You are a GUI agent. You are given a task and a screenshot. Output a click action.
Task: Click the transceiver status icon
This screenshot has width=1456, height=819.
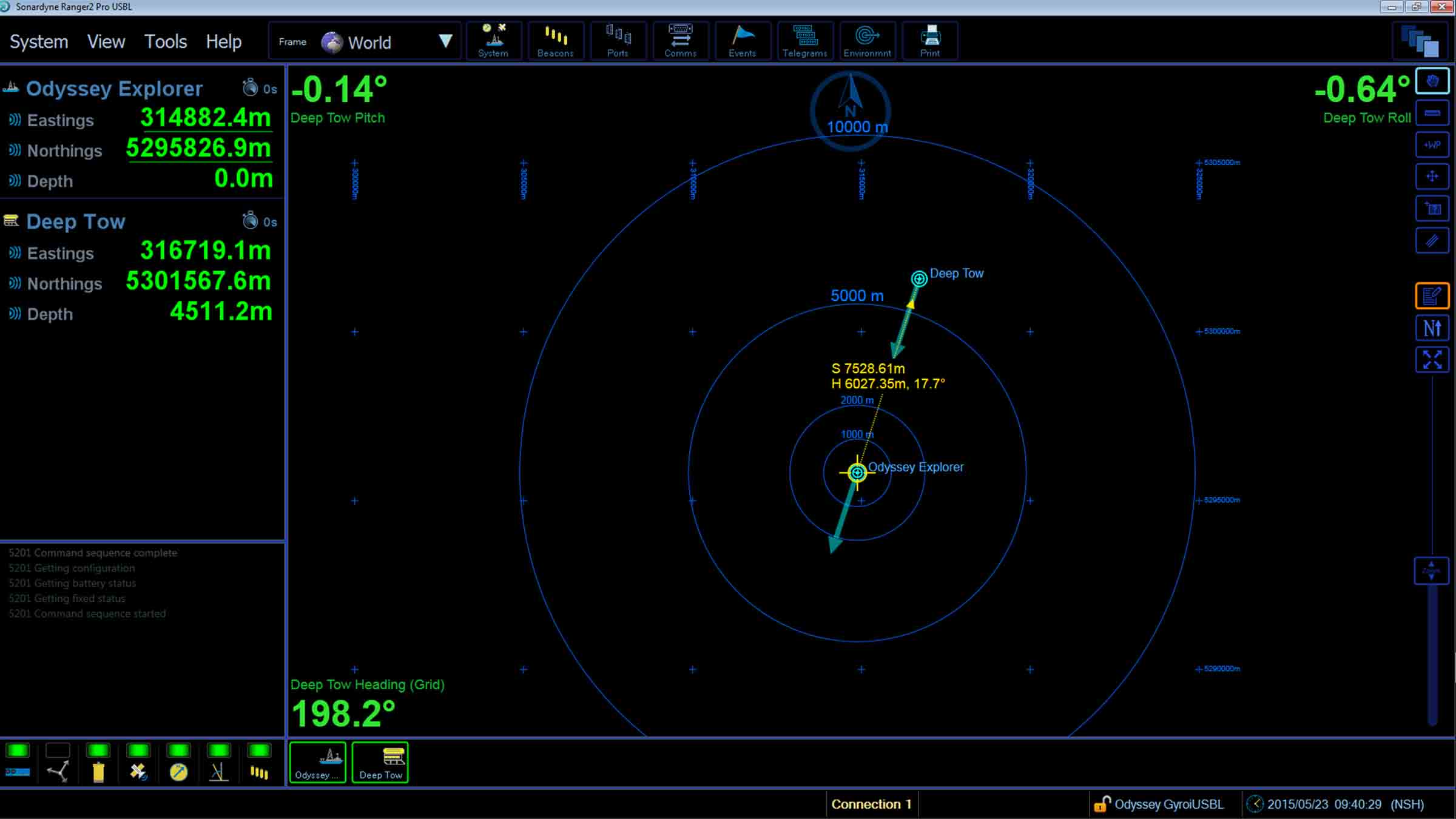click(18, 772)
